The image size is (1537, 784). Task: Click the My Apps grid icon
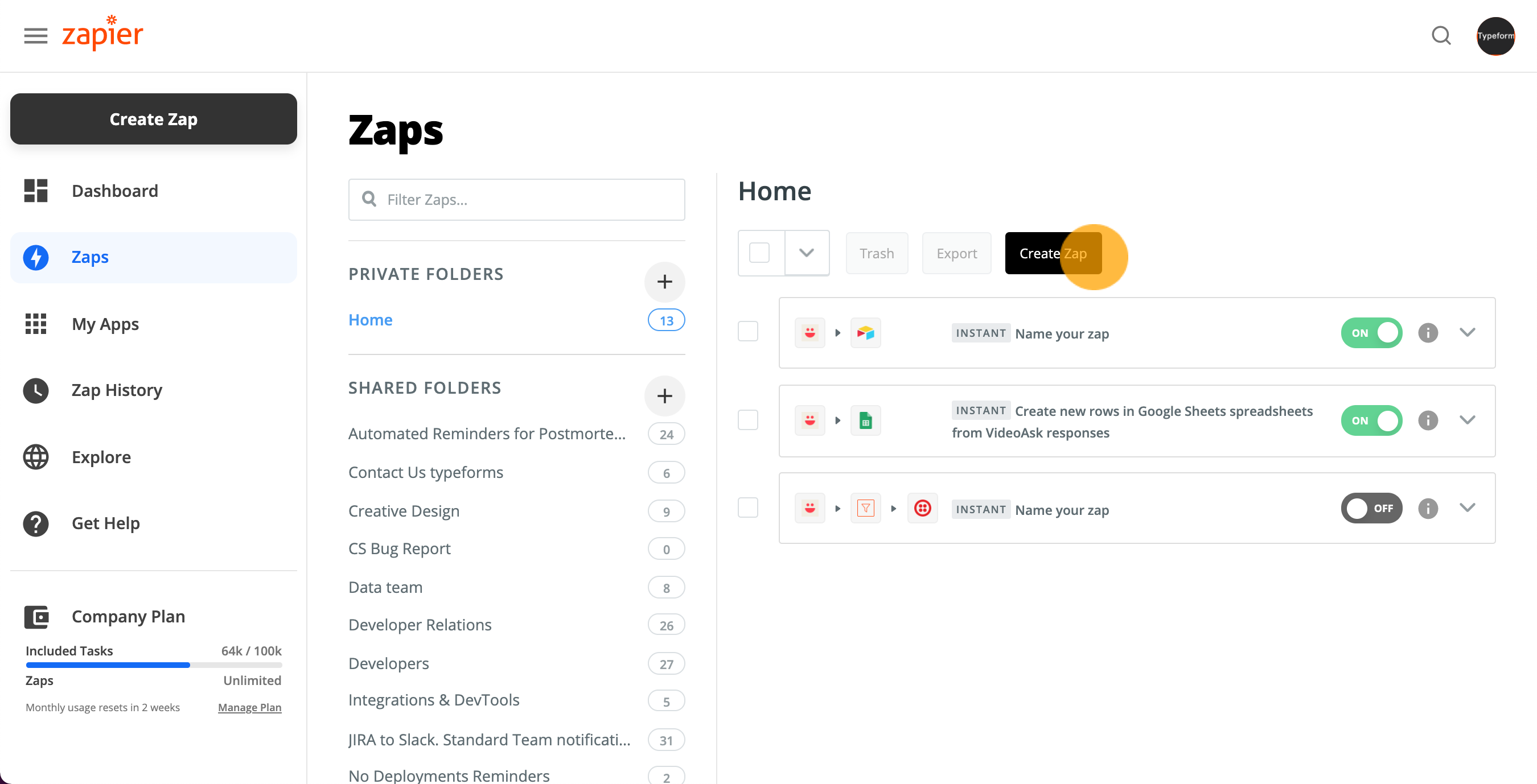36,324
